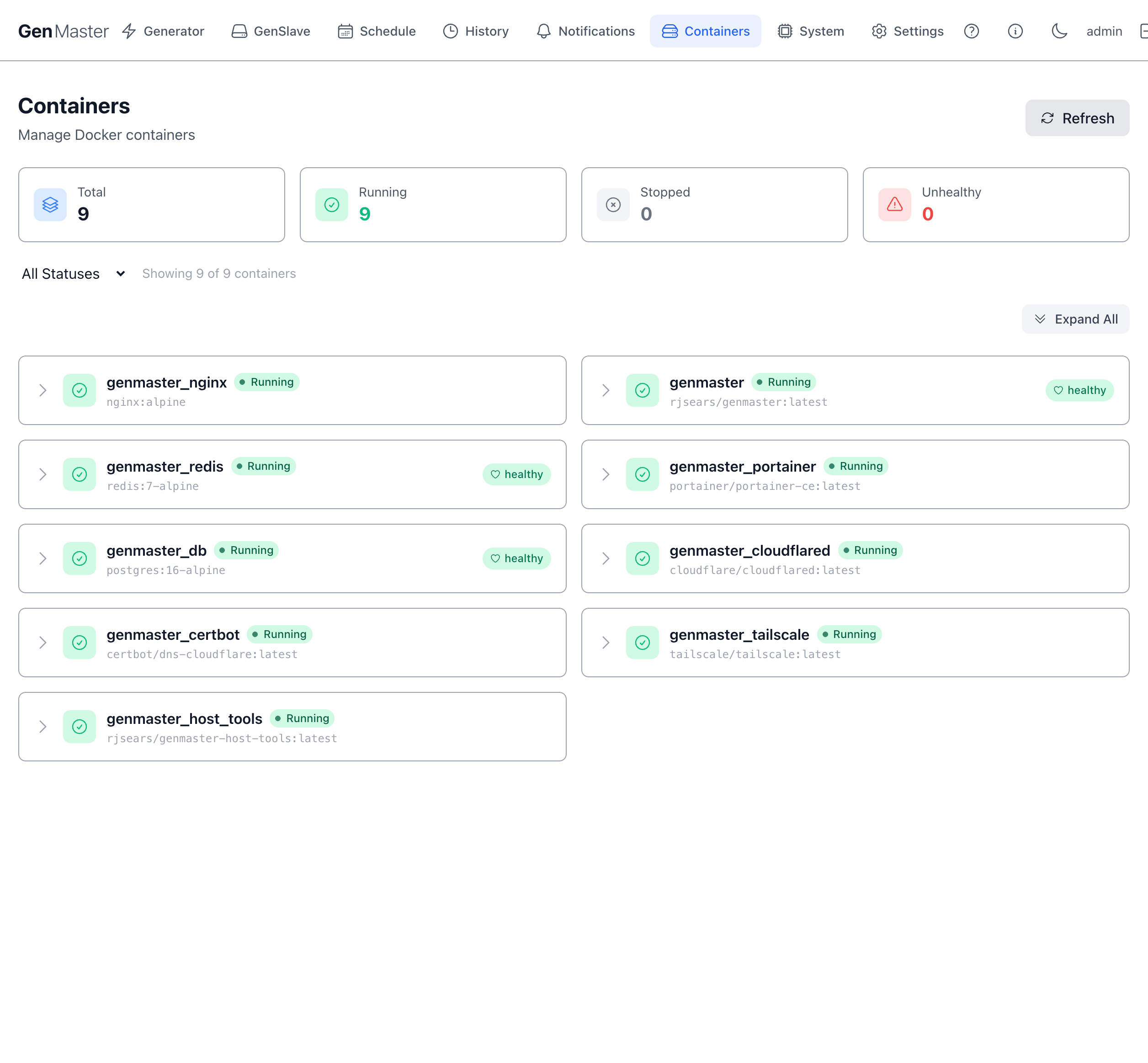1148x1063 pixels.
Task: Click the Total layers icon
Action: click(50, 205)
